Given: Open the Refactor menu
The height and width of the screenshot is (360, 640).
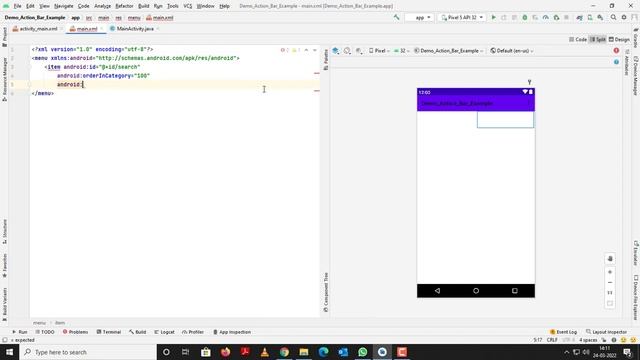Looking at the screenshot, I should click(x=124, y=6).
